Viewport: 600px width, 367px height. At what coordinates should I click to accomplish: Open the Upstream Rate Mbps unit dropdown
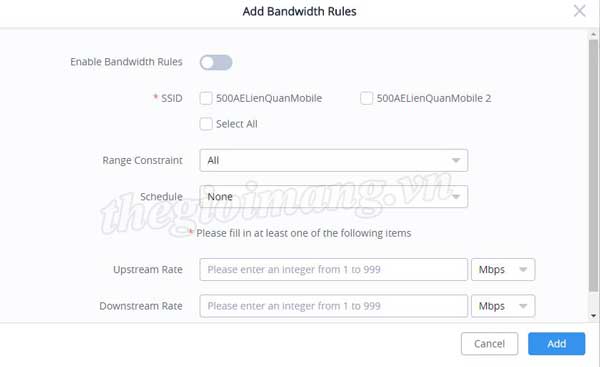point(503,269)
